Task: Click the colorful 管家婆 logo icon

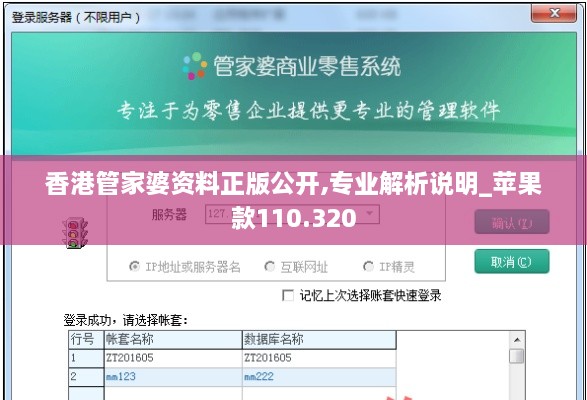Action: click(x=194, y=66)
